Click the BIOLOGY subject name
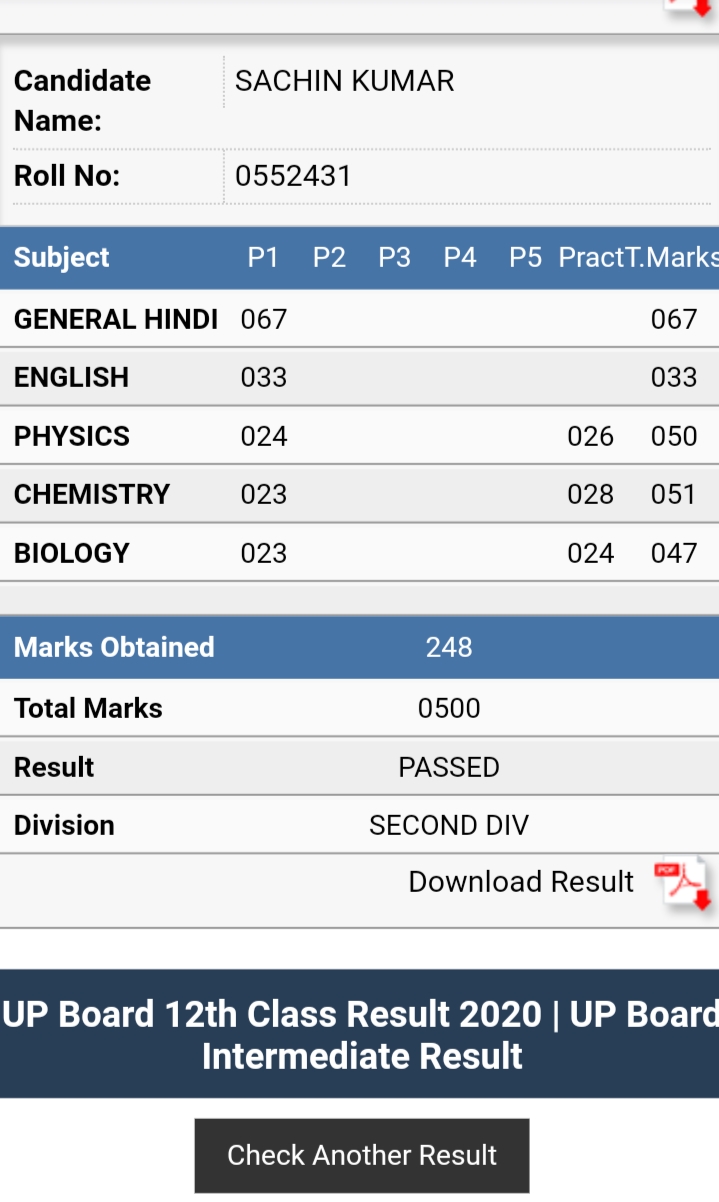The width and height of the screenshot is (719, 1202). pyautogui.click(x=72, y=553)
